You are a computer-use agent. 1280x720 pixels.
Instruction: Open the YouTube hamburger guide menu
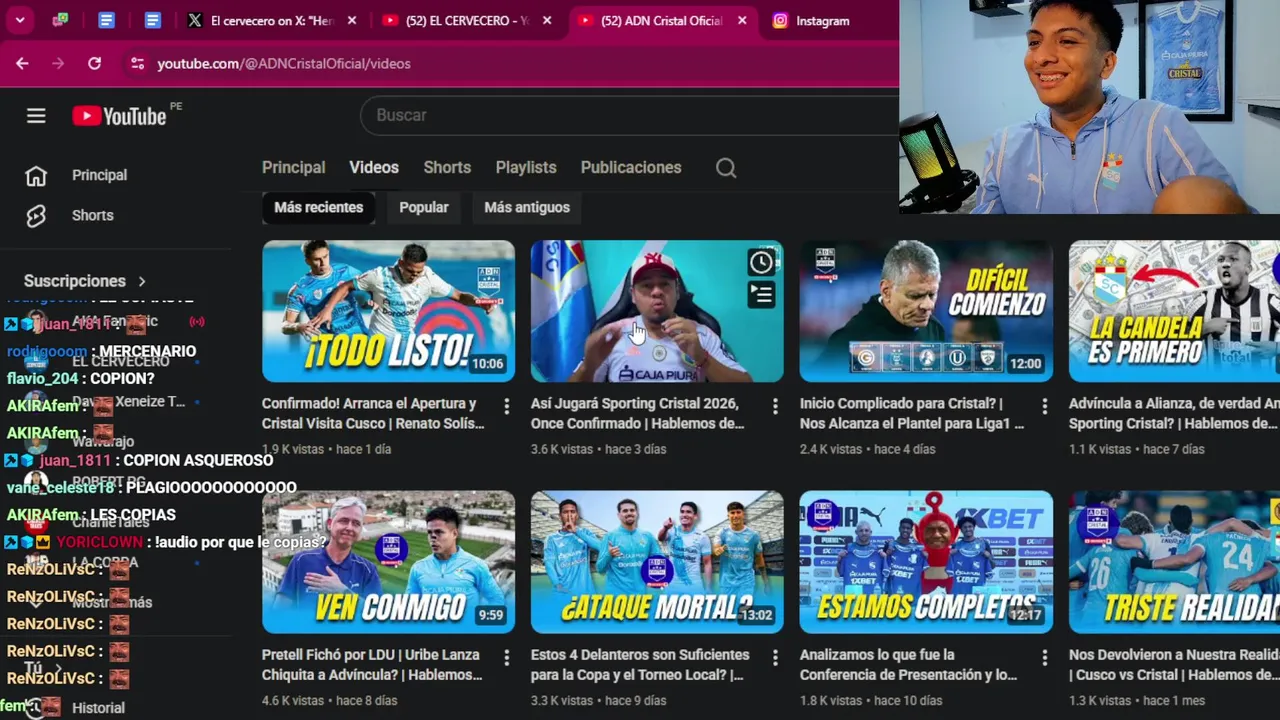pos(36,116)
